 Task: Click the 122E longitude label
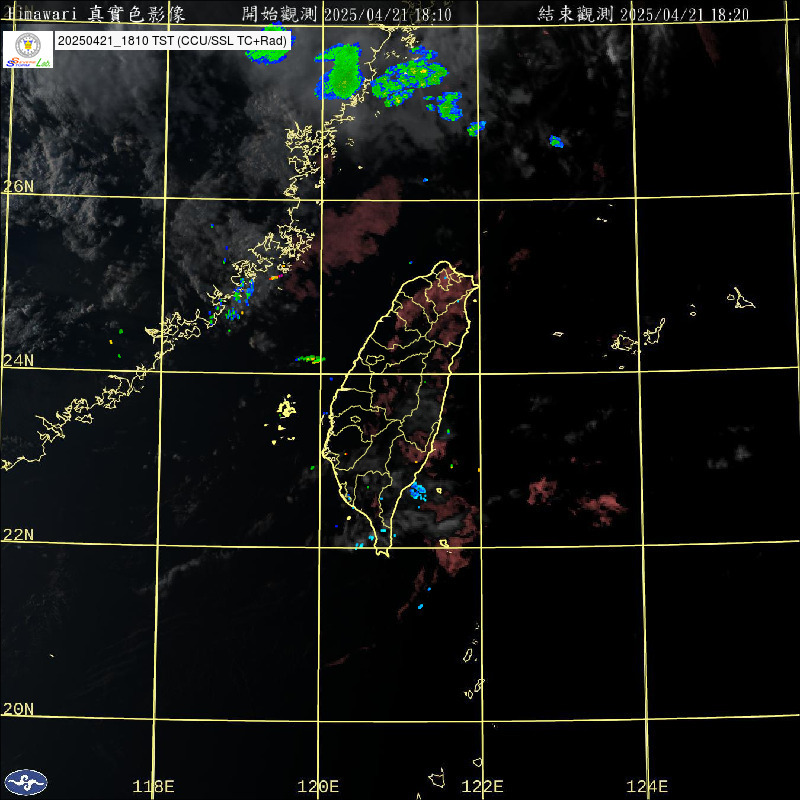(483, 786)
